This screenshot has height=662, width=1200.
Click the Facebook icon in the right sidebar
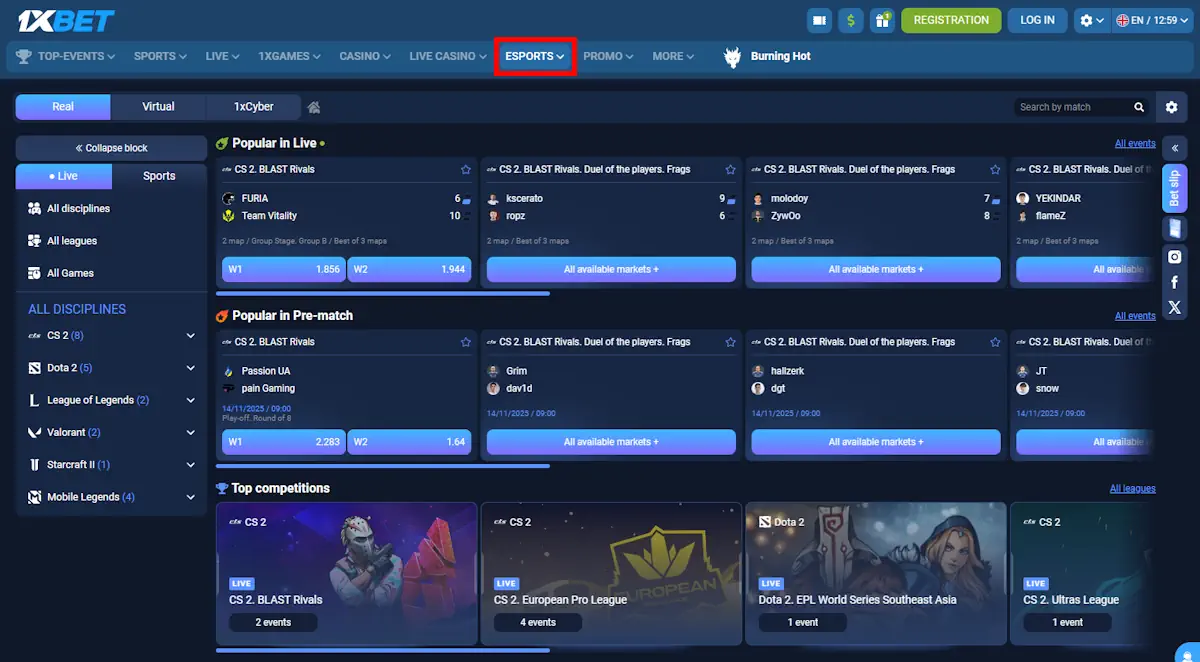coord(1175,282)
